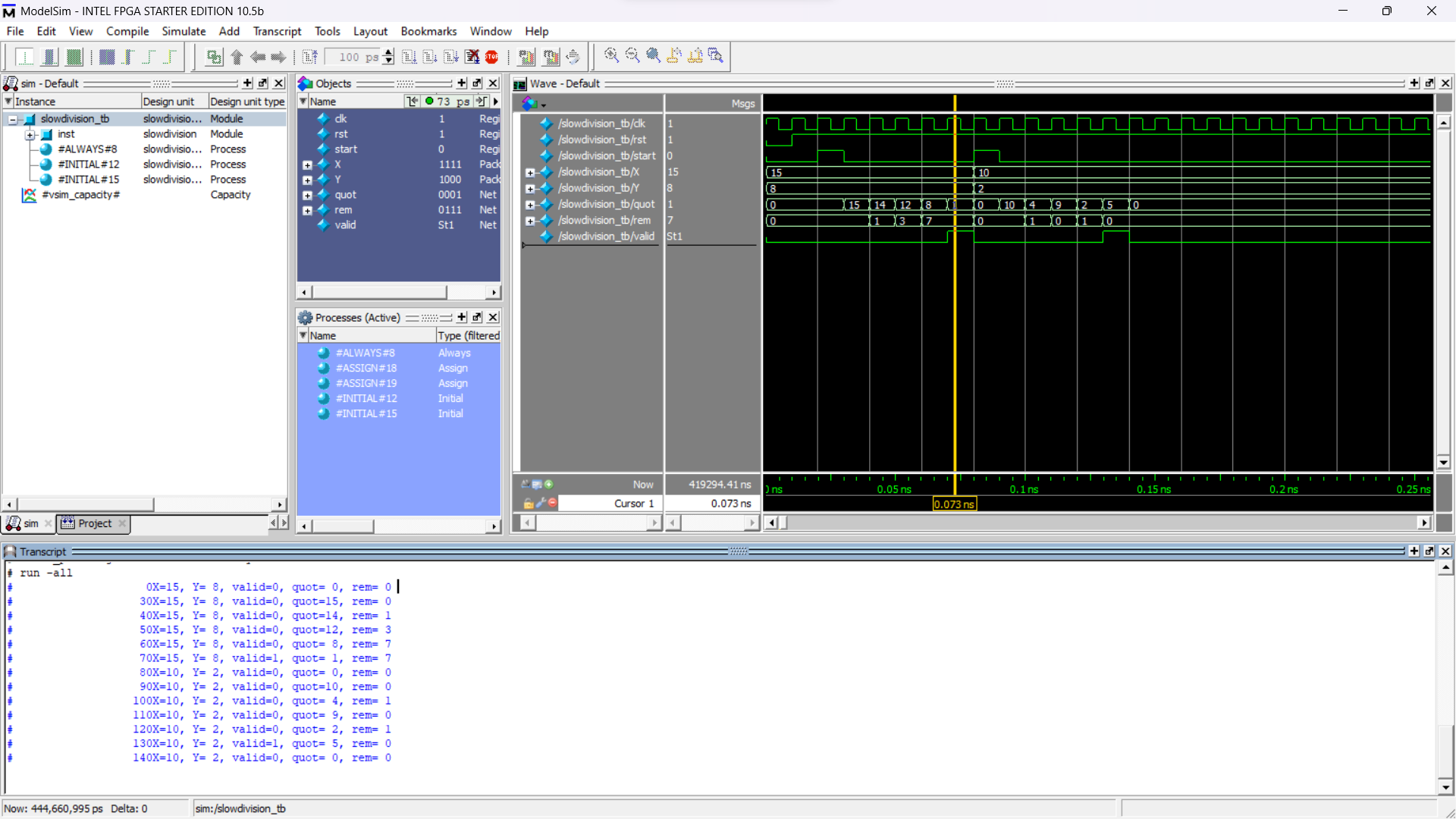This screenshot has height=819, width=1456.
Task: Switch to the Project tab
Action: [94, 523]
